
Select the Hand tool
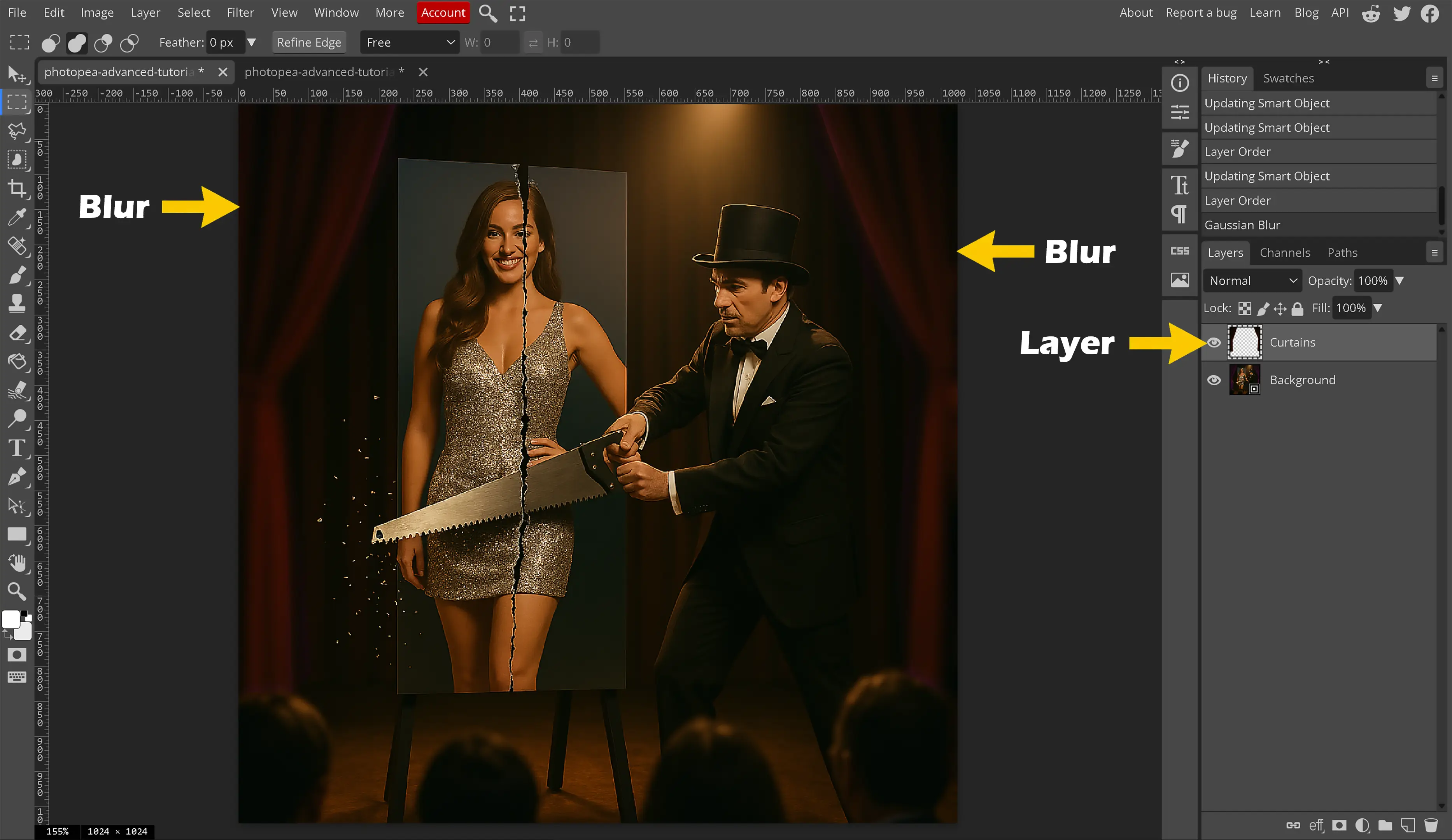coord(17,563)
